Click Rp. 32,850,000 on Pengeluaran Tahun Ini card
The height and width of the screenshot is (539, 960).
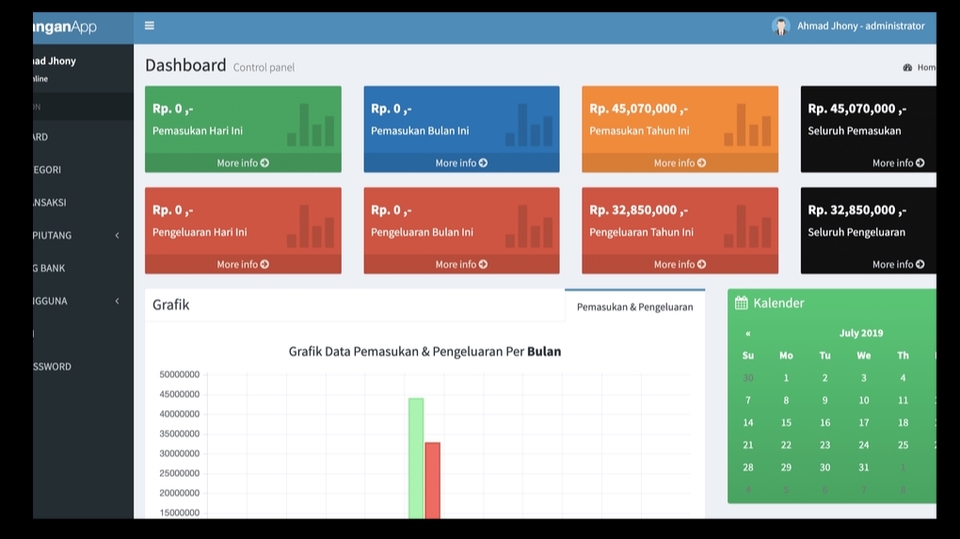click(x=639, y=210)
